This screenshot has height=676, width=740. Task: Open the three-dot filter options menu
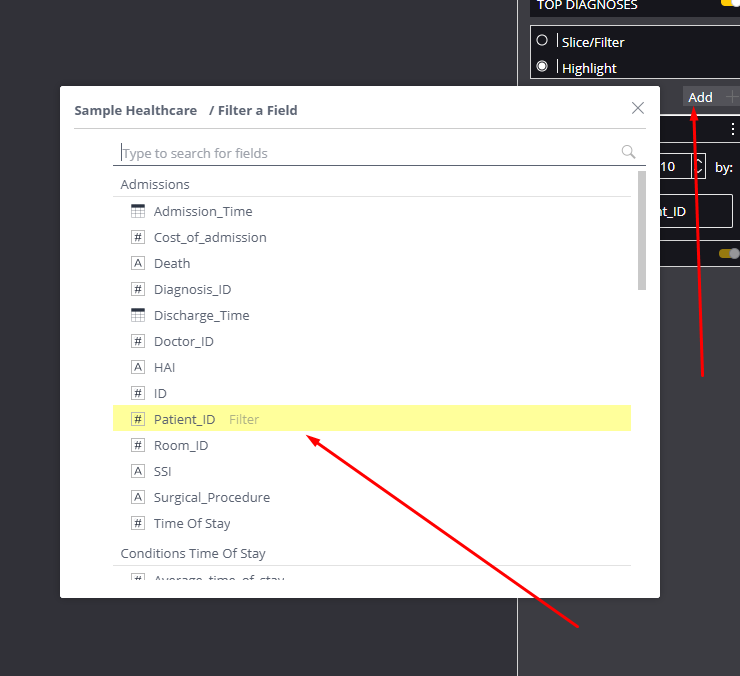point(733,130)
